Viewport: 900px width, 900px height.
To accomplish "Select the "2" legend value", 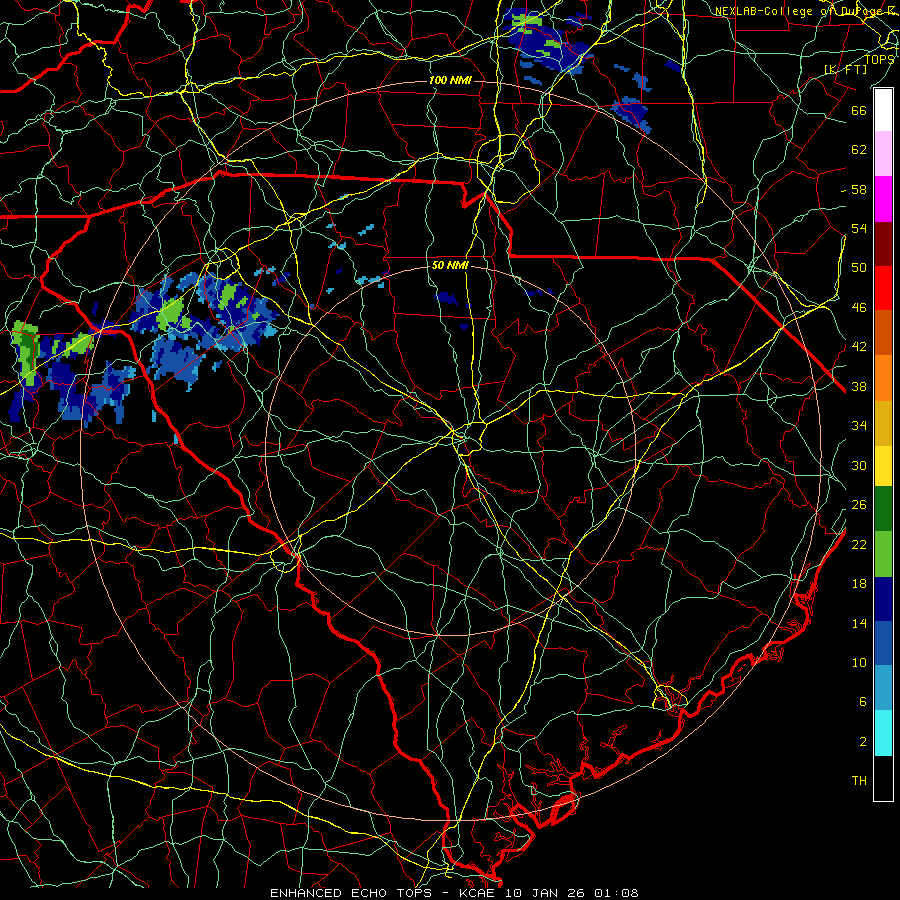I will click(863, 742).
